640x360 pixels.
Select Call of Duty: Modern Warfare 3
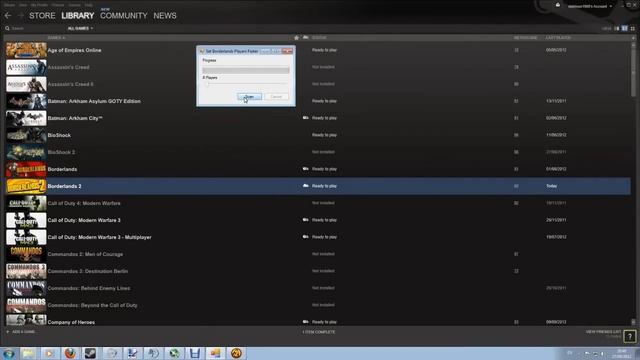point(317,220)
